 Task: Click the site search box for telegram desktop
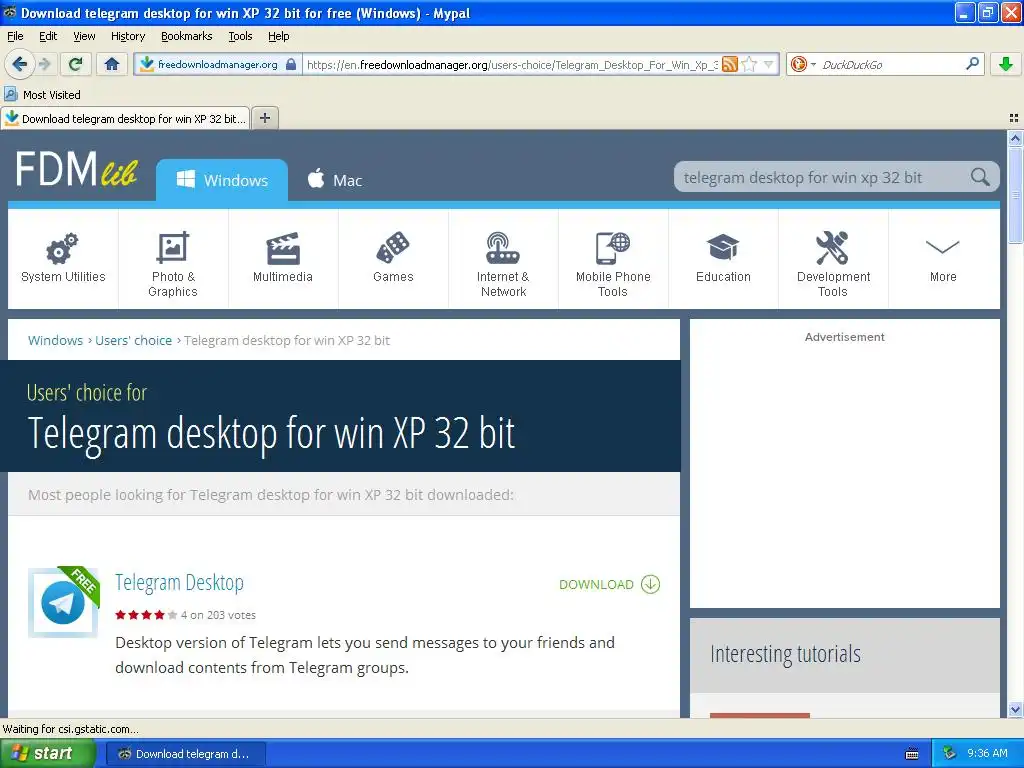(823, 177)
